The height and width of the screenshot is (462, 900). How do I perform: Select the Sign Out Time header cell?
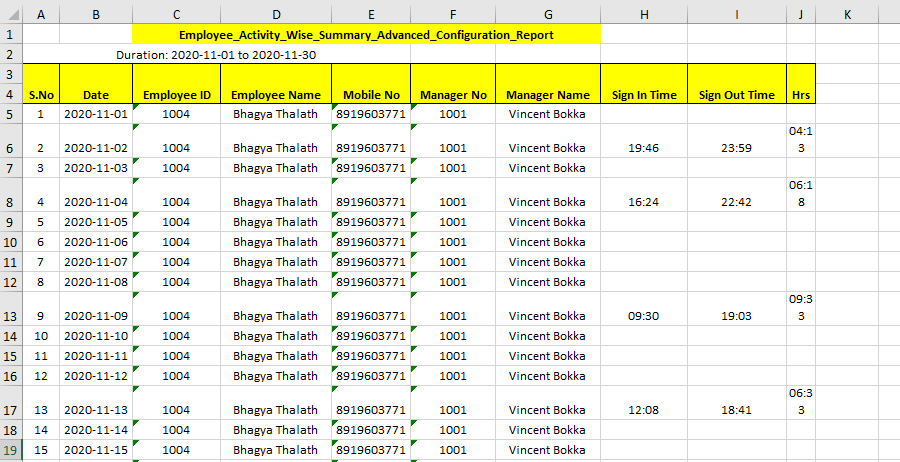coord(736,95)
